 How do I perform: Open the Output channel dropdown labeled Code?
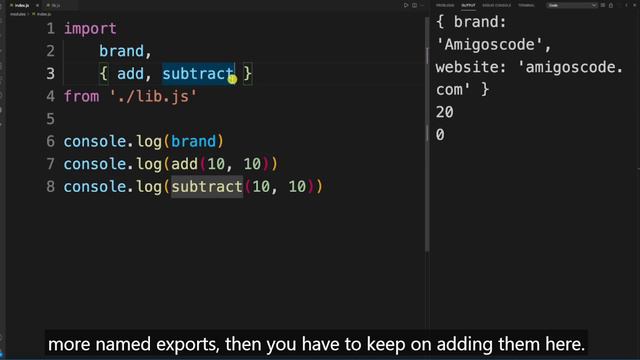click(572, 5)
